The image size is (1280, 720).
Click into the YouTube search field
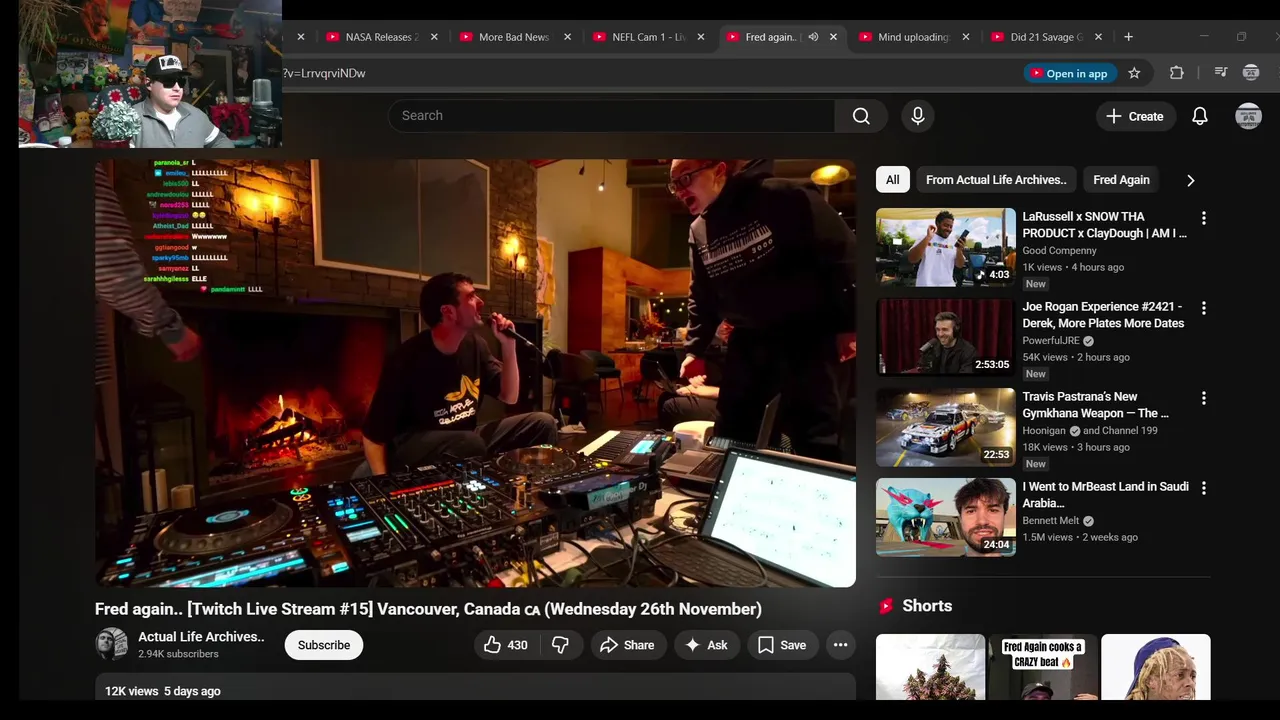[x=611, y=116]
